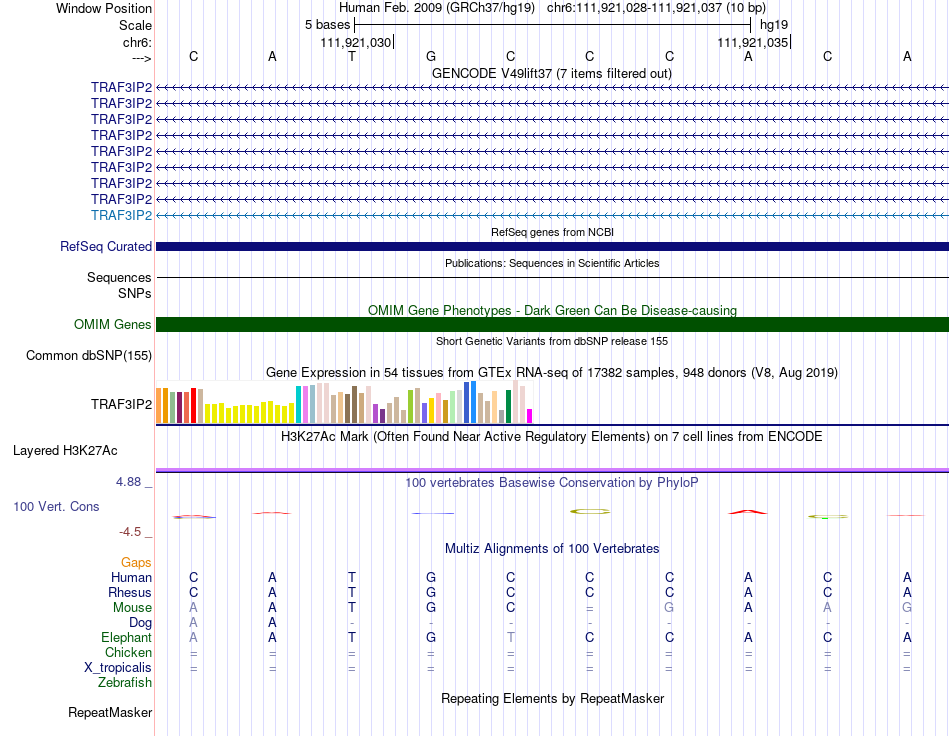Click the 111,921,030 coordinate marker
950x736 pixels.
356,42
